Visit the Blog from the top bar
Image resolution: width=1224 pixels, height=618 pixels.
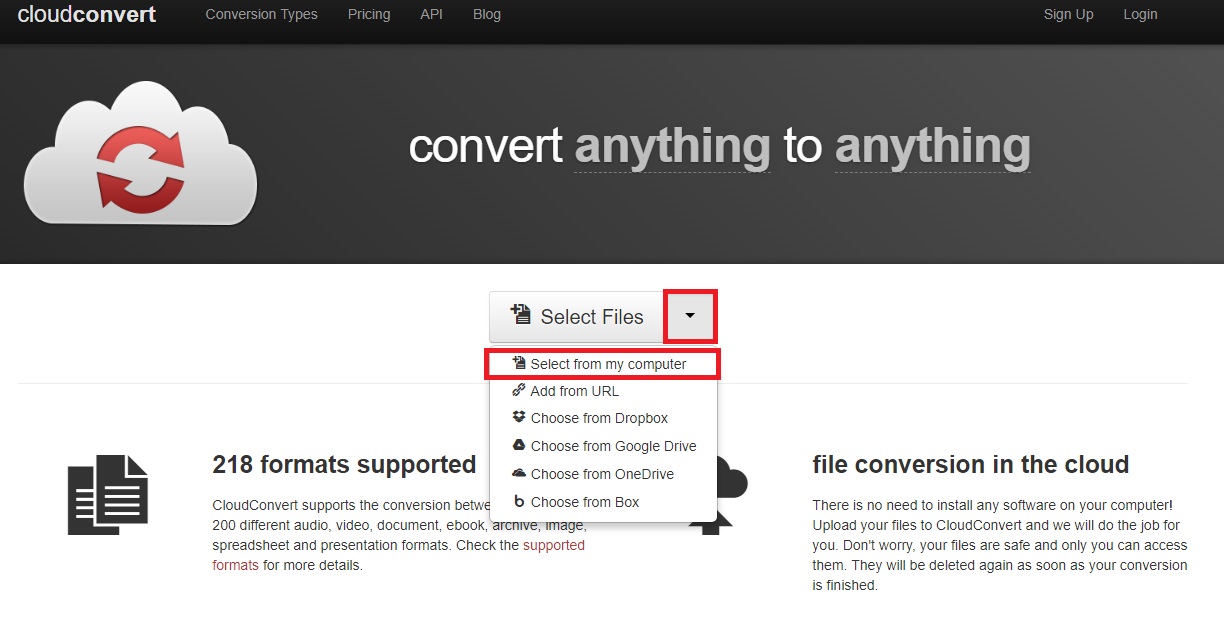coord(486,14)
